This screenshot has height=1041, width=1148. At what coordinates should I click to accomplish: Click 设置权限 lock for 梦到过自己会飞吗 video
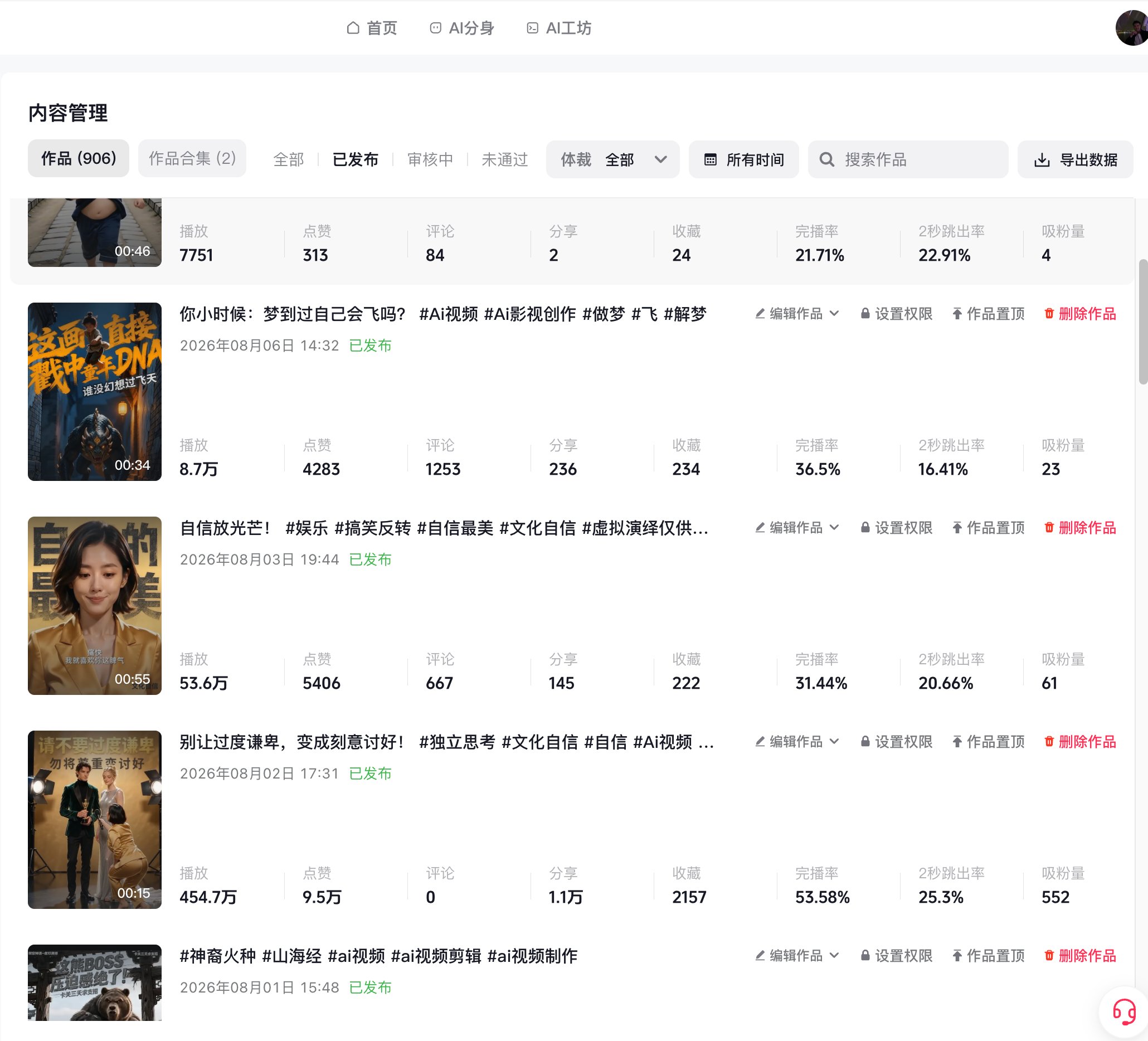coord(896,314)
